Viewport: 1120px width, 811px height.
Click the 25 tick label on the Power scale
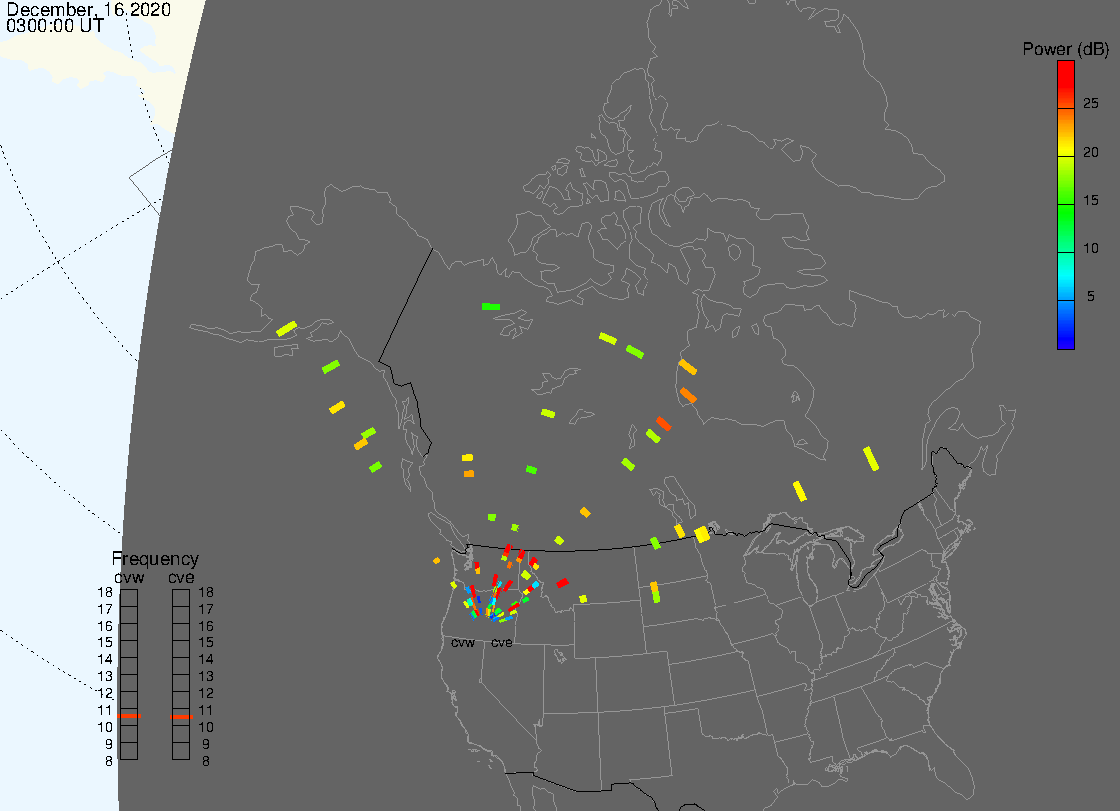point(1091,104)
